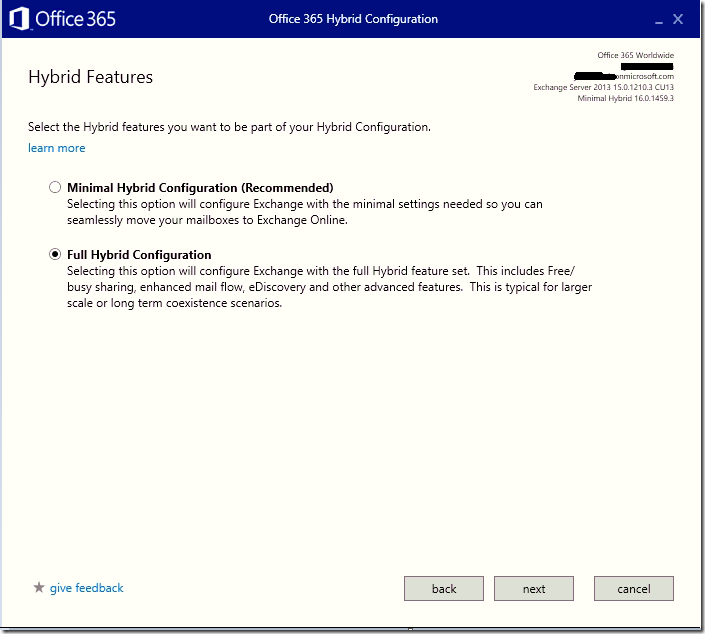Open the learn more link
This screenshot has height=634, width=705.
click(x=57, y=148)
